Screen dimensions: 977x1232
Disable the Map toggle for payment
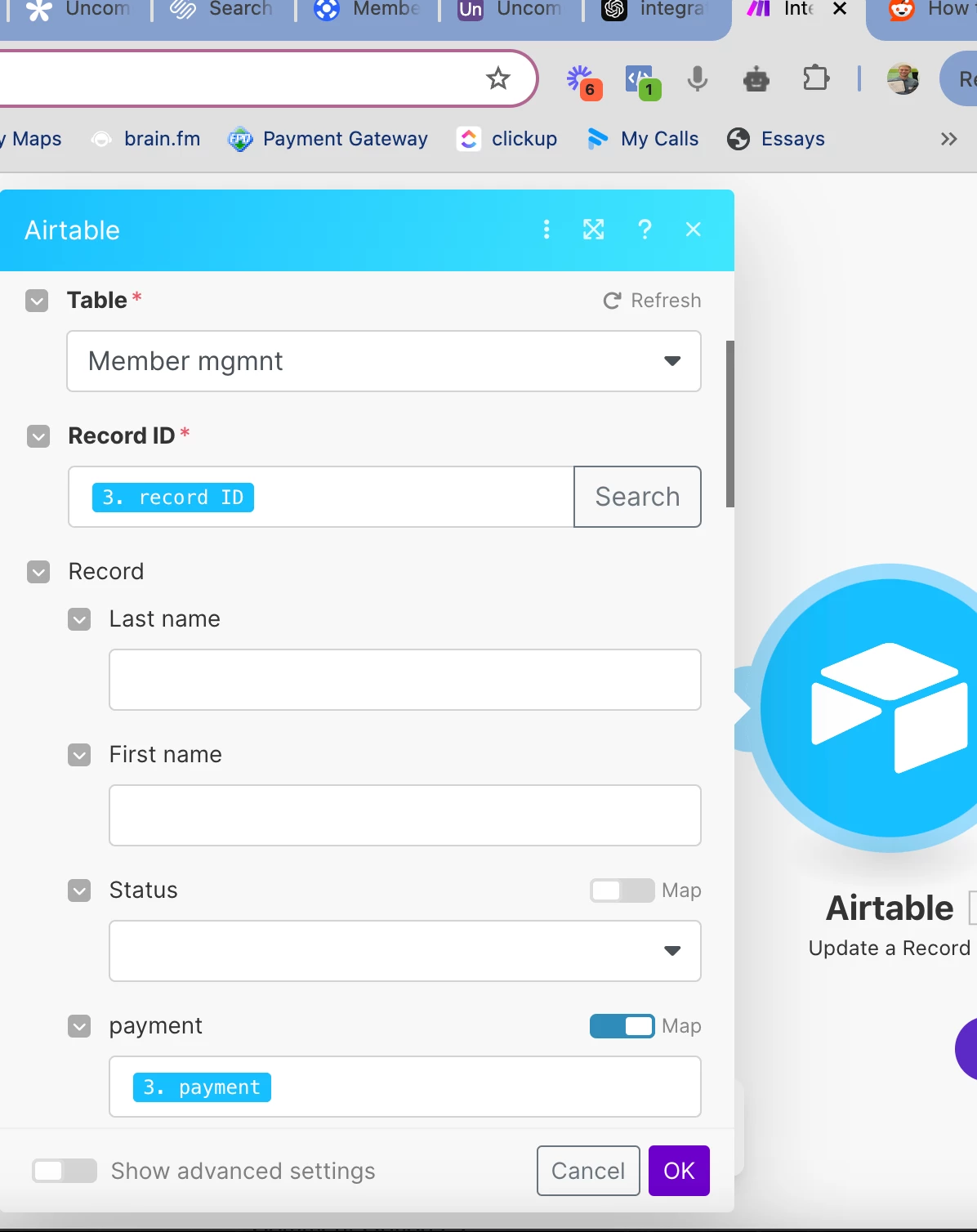pos(622,1026)
